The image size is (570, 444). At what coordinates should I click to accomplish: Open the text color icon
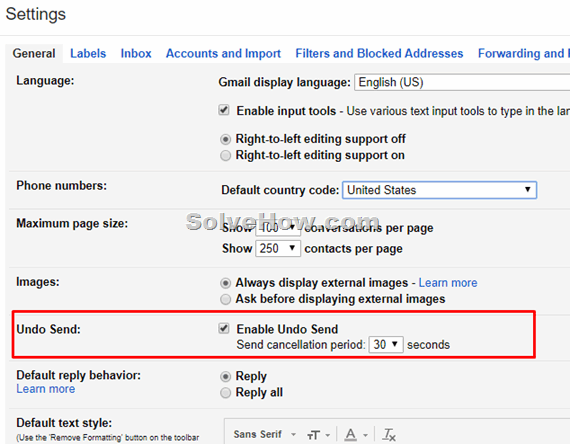[356, 435]
